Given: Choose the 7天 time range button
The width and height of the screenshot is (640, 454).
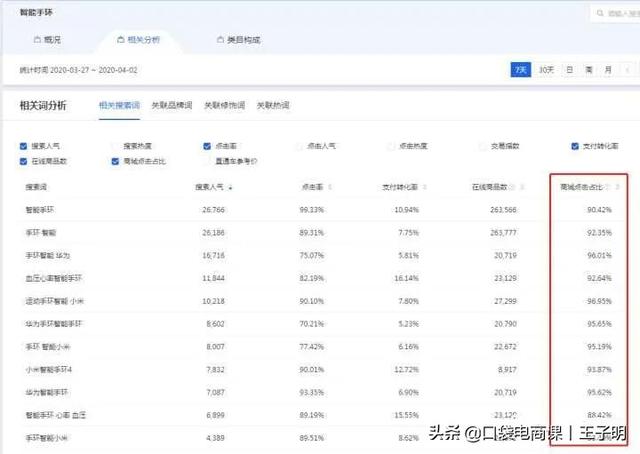Looking at the screenshot, I should point(520,70).
